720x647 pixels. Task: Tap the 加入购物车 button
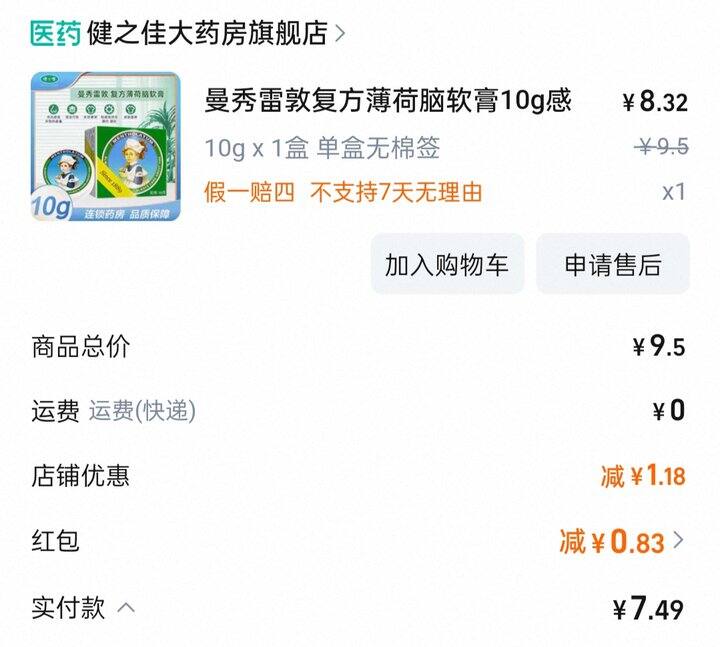(447, 264)
